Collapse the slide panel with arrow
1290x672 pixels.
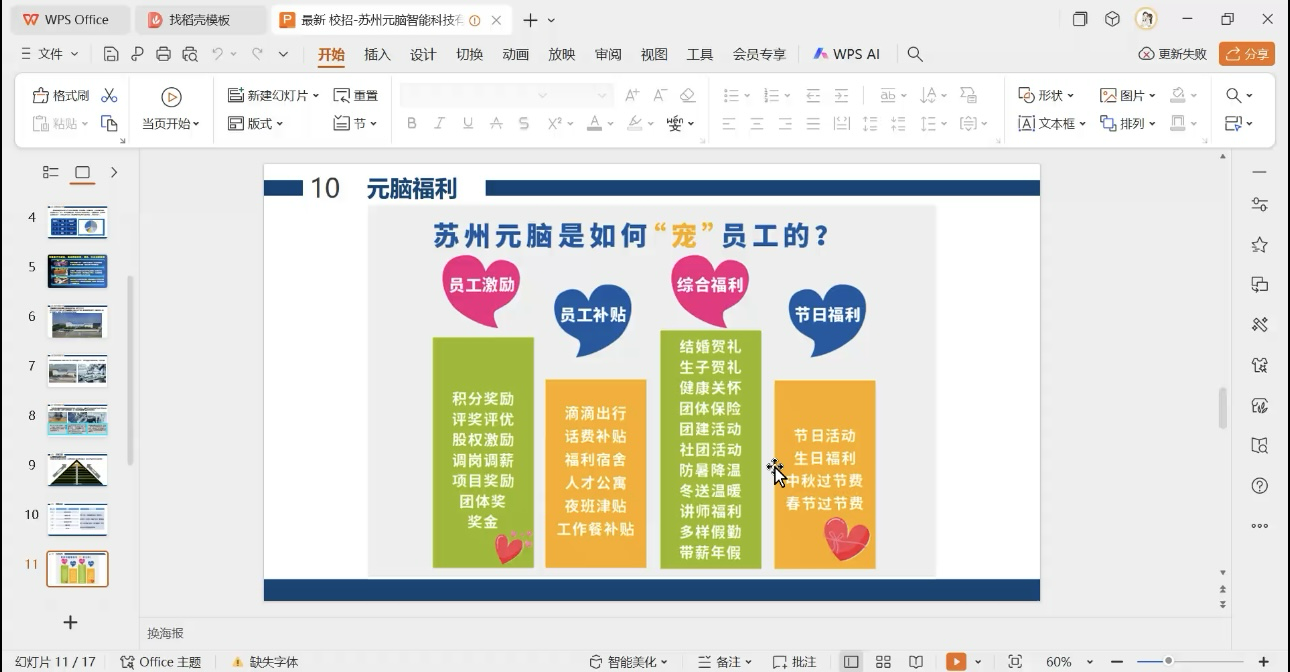coord(114,172)
